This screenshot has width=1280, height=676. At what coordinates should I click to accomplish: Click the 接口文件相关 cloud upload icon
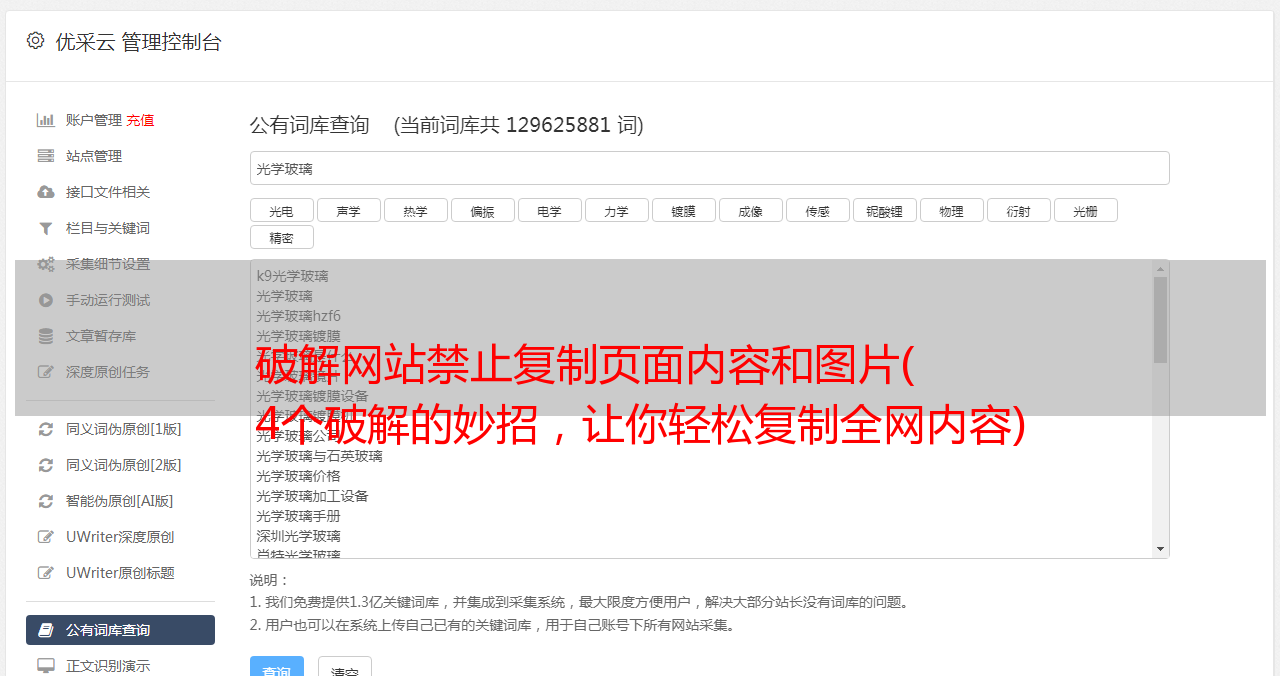coord(45,192)
